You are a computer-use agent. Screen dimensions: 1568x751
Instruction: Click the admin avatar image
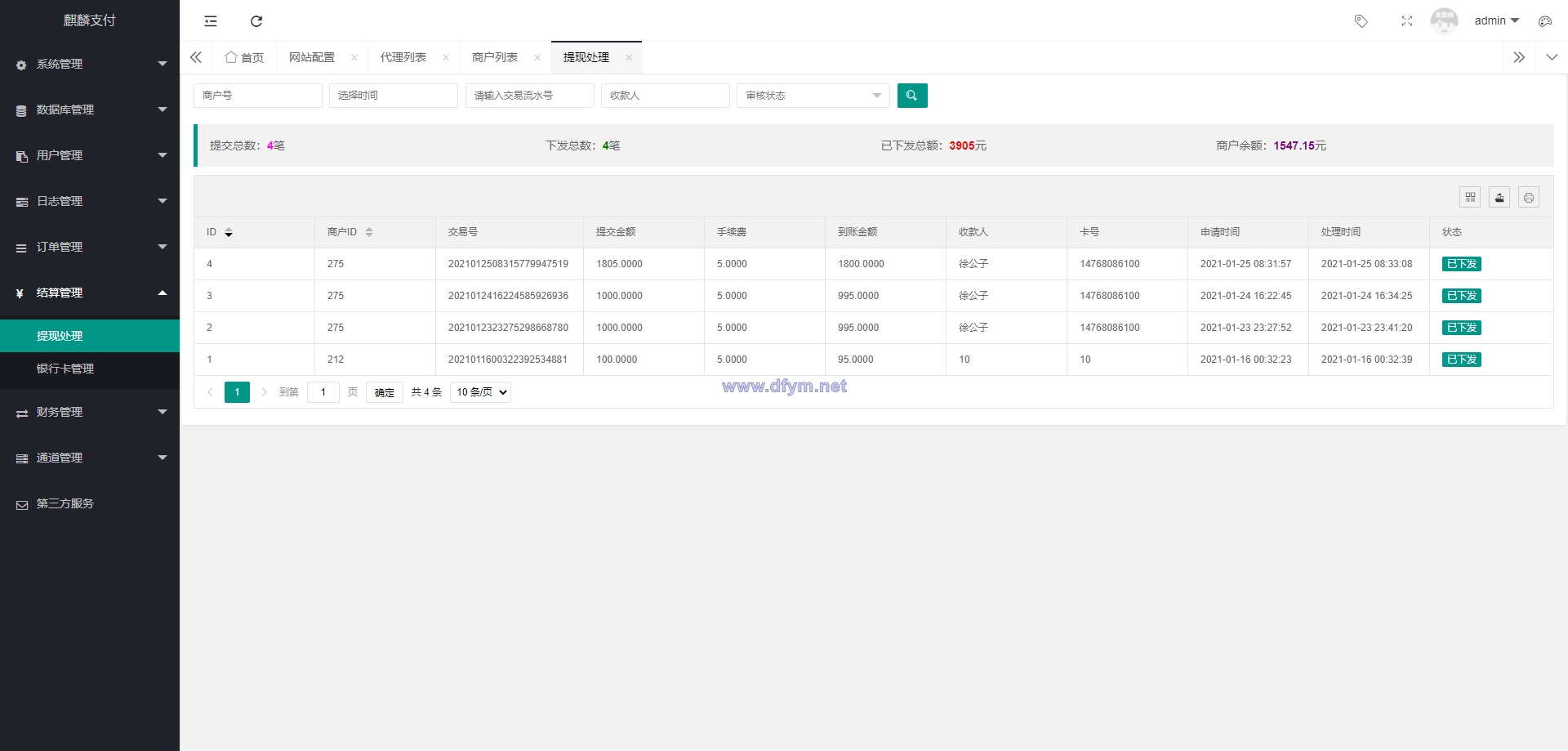pos(1444,21)
